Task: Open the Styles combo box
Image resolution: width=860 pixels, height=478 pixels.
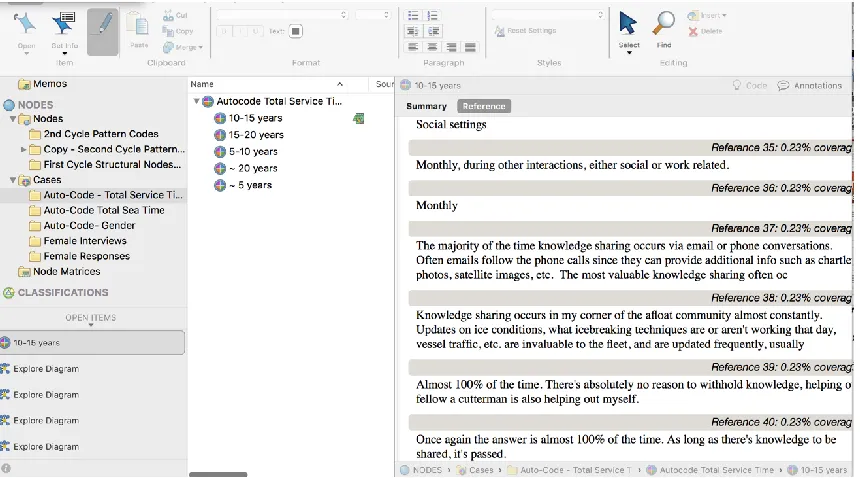Action: 547,15
